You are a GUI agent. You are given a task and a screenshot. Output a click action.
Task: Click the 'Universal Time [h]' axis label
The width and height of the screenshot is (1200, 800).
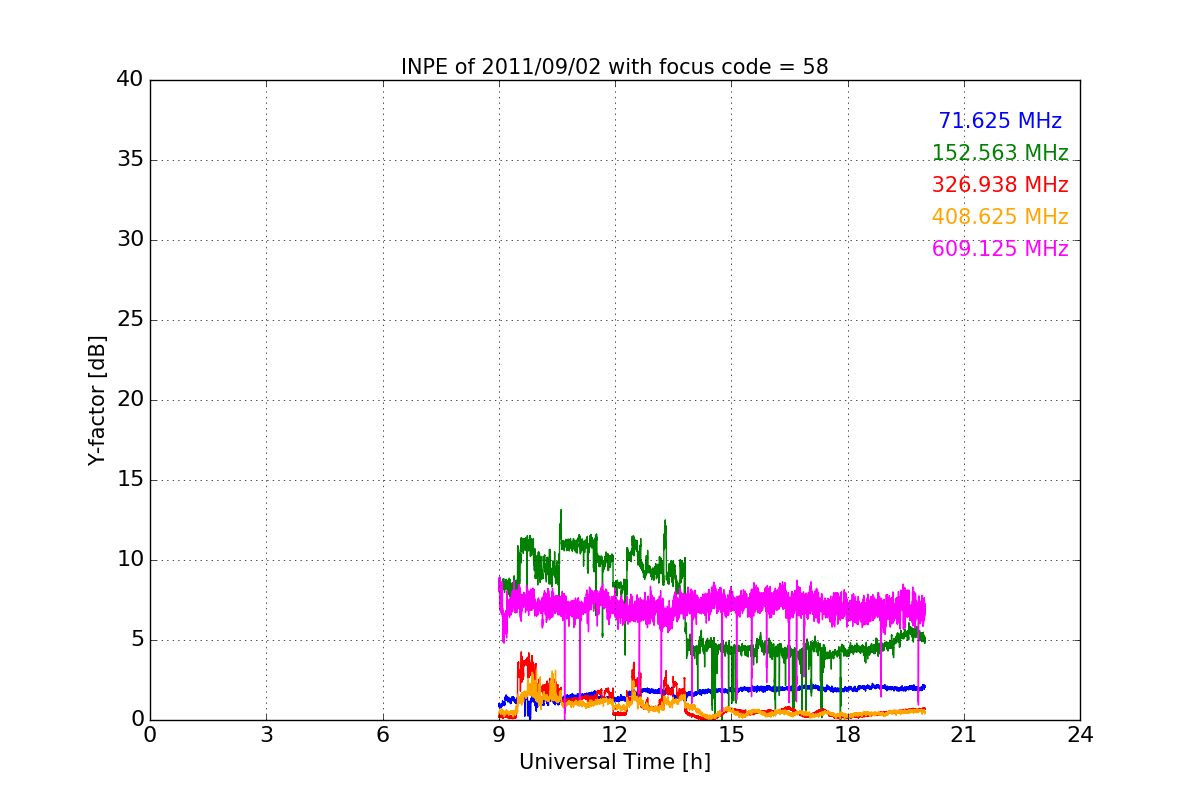pos(615,762)
